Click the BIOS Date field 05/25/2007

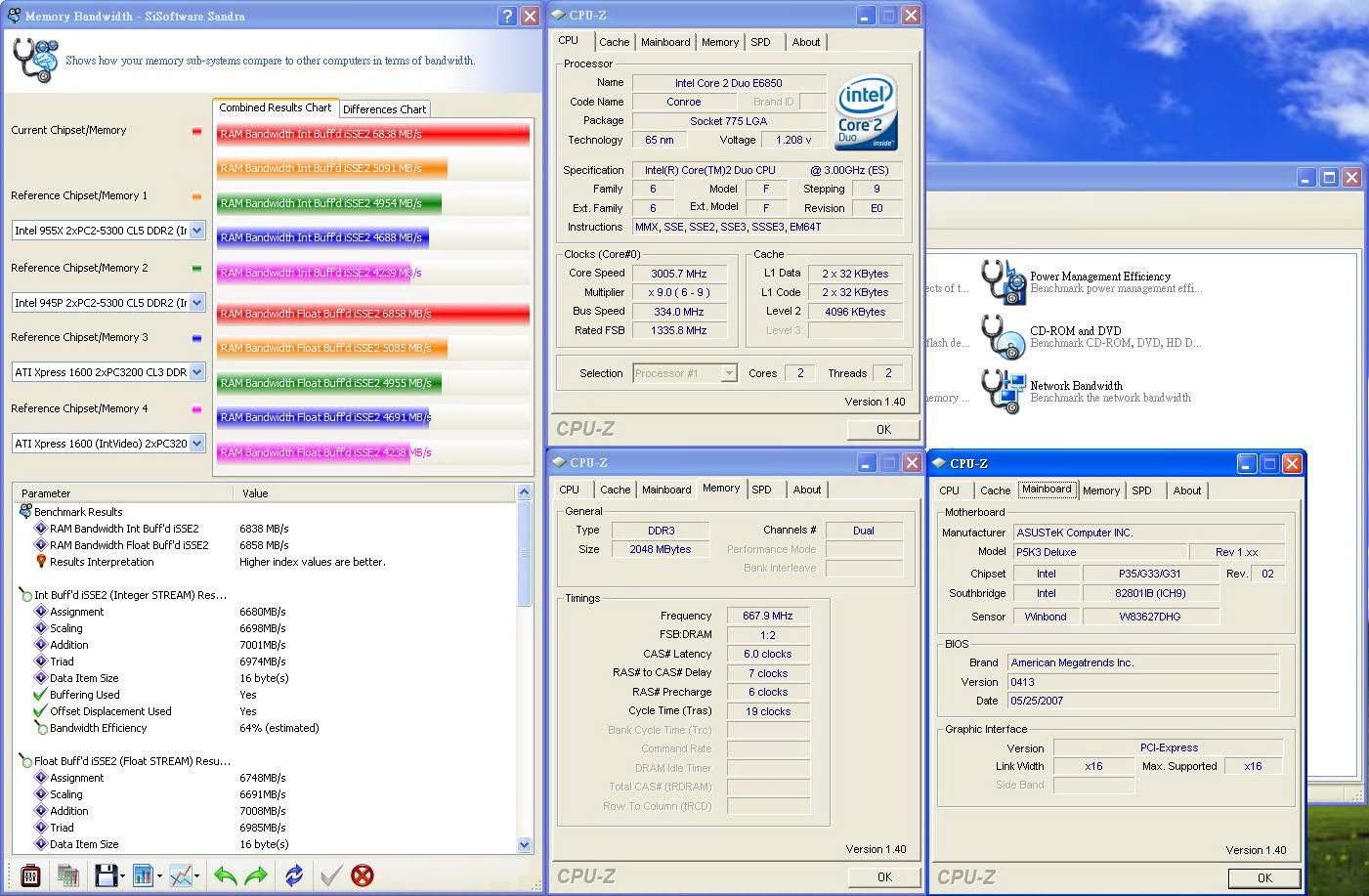[1143, 701]
